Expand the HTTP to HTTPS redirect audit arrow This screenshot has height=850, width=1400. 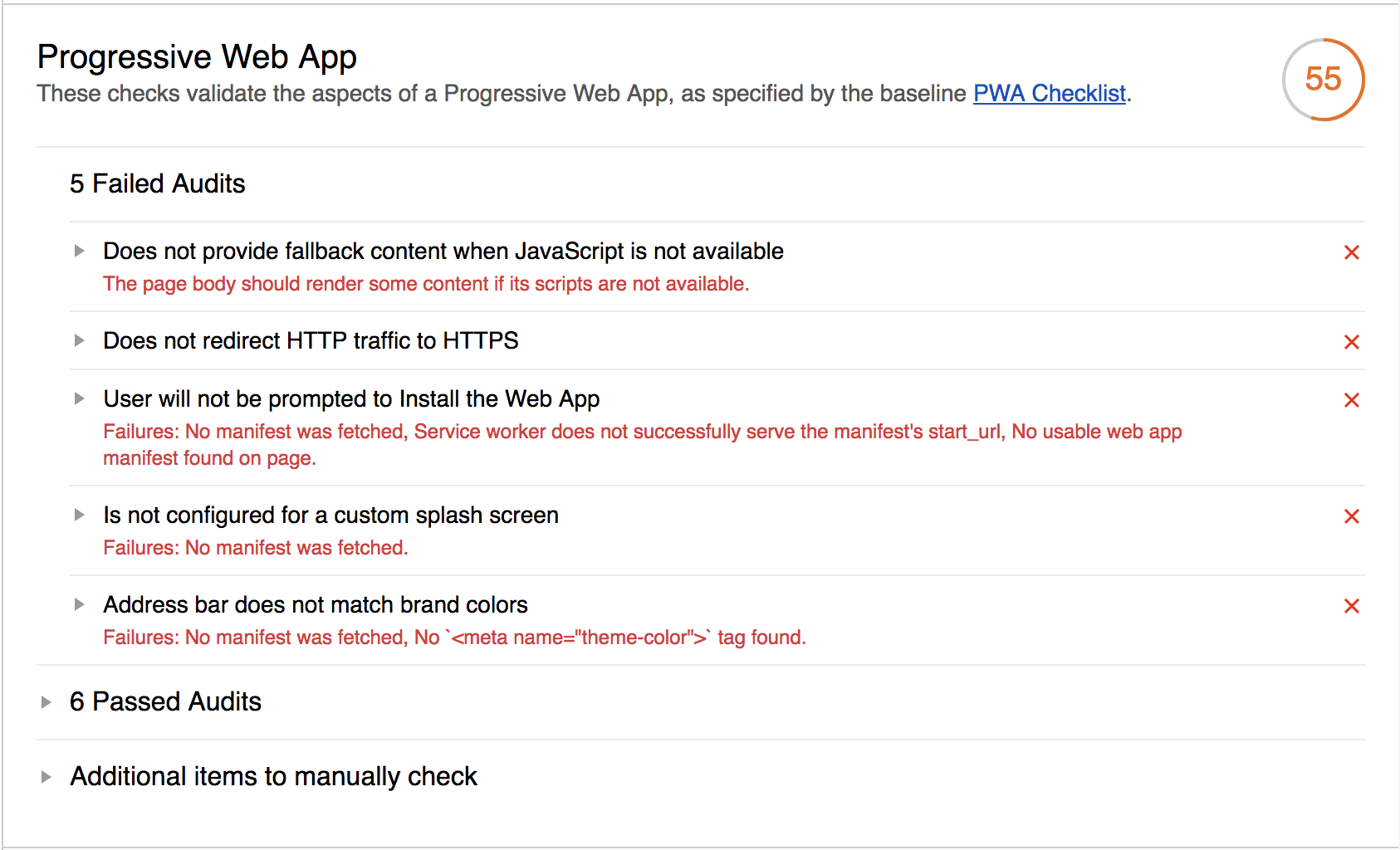point(79,340)
